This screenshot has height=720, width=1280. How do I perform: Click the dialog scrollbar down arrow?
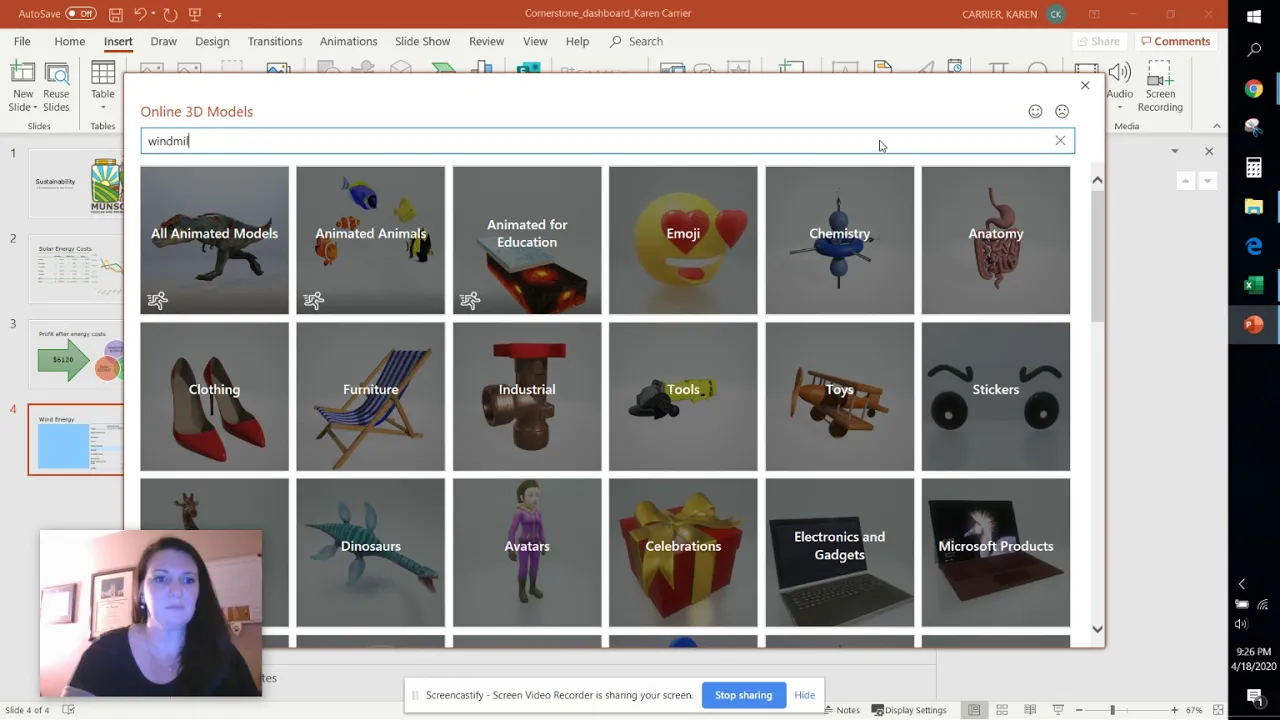[x=1097, y=629]
